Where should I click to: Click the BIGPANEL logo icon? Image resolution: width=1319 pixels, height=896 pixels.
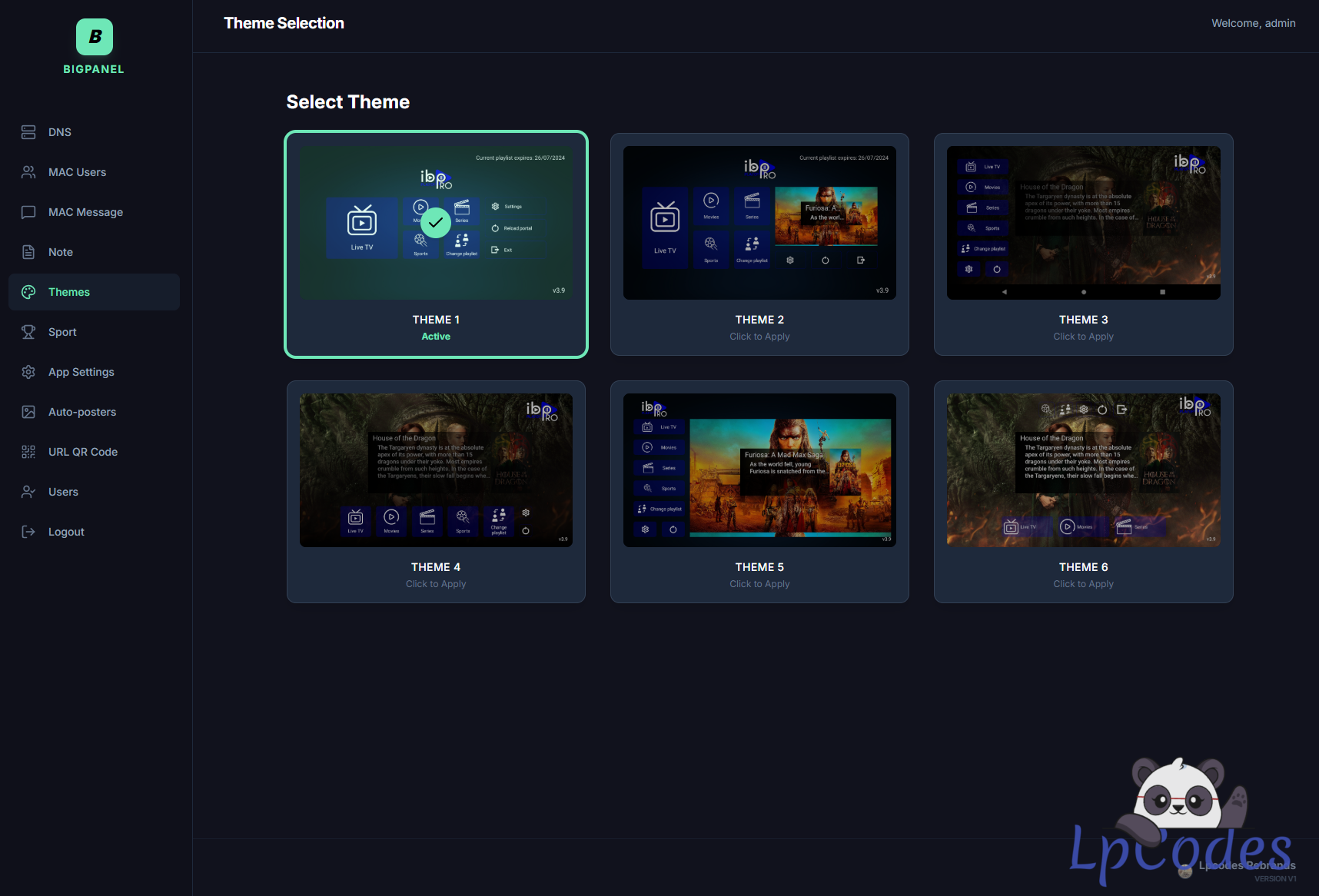click(x=94, y=37)
